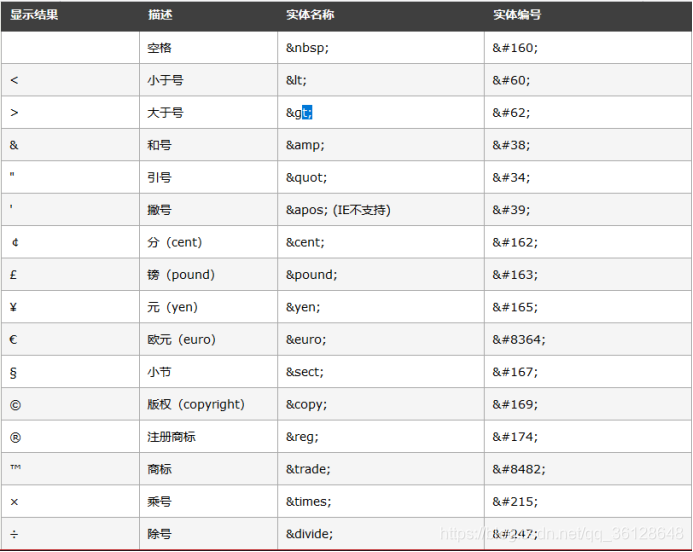Click the &#162; entity number
Viewport: 693px width, 552px height.
515,242
